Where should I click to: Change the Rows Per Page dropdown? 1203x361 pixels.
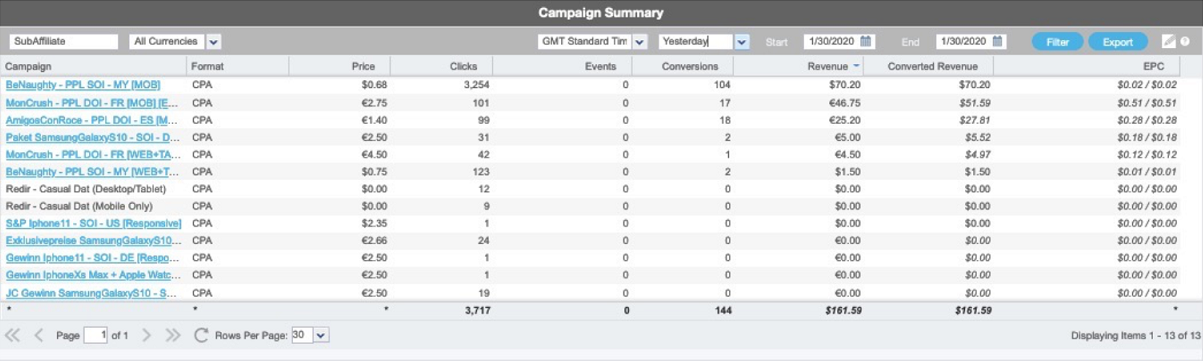[310, 335]
